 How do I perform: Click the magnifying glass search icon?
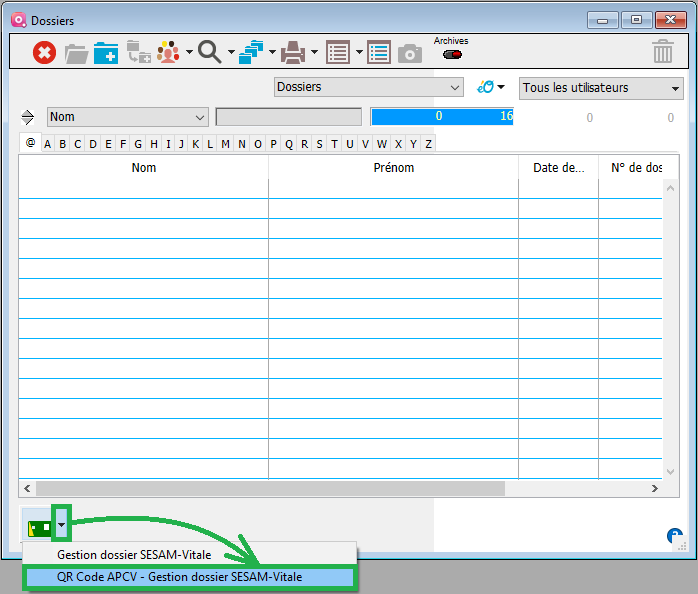[209, 52]
